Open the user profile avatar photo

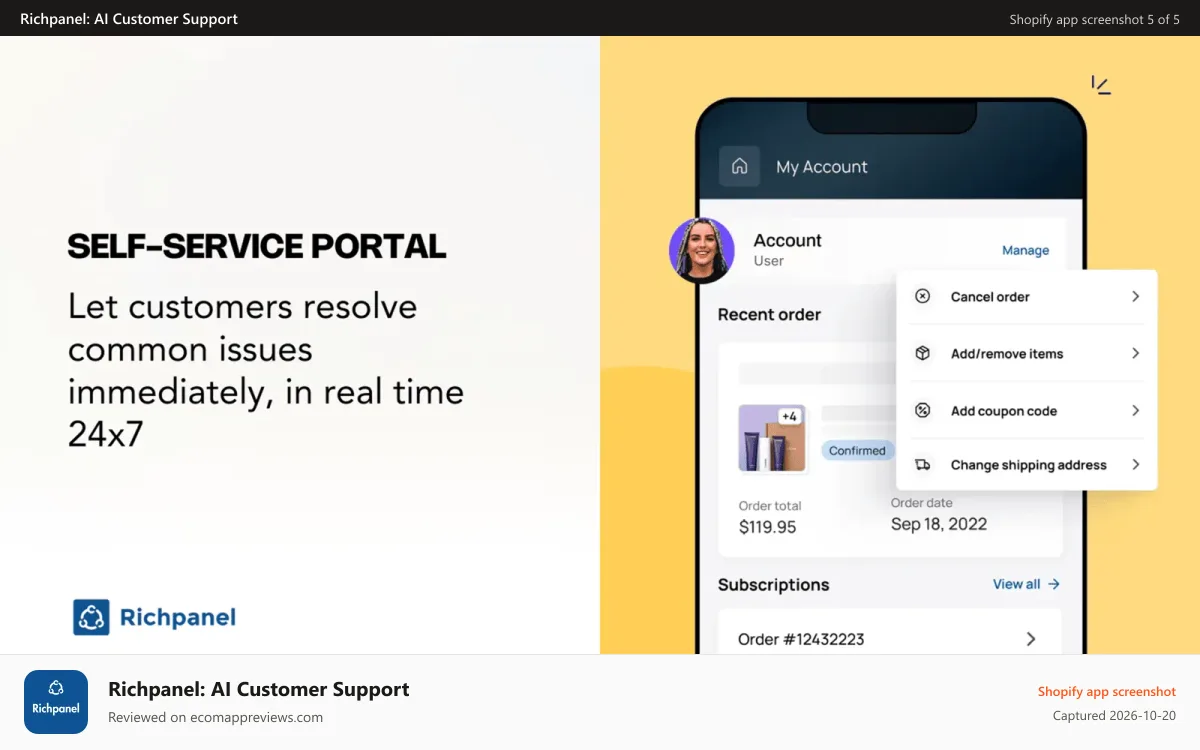702,251
